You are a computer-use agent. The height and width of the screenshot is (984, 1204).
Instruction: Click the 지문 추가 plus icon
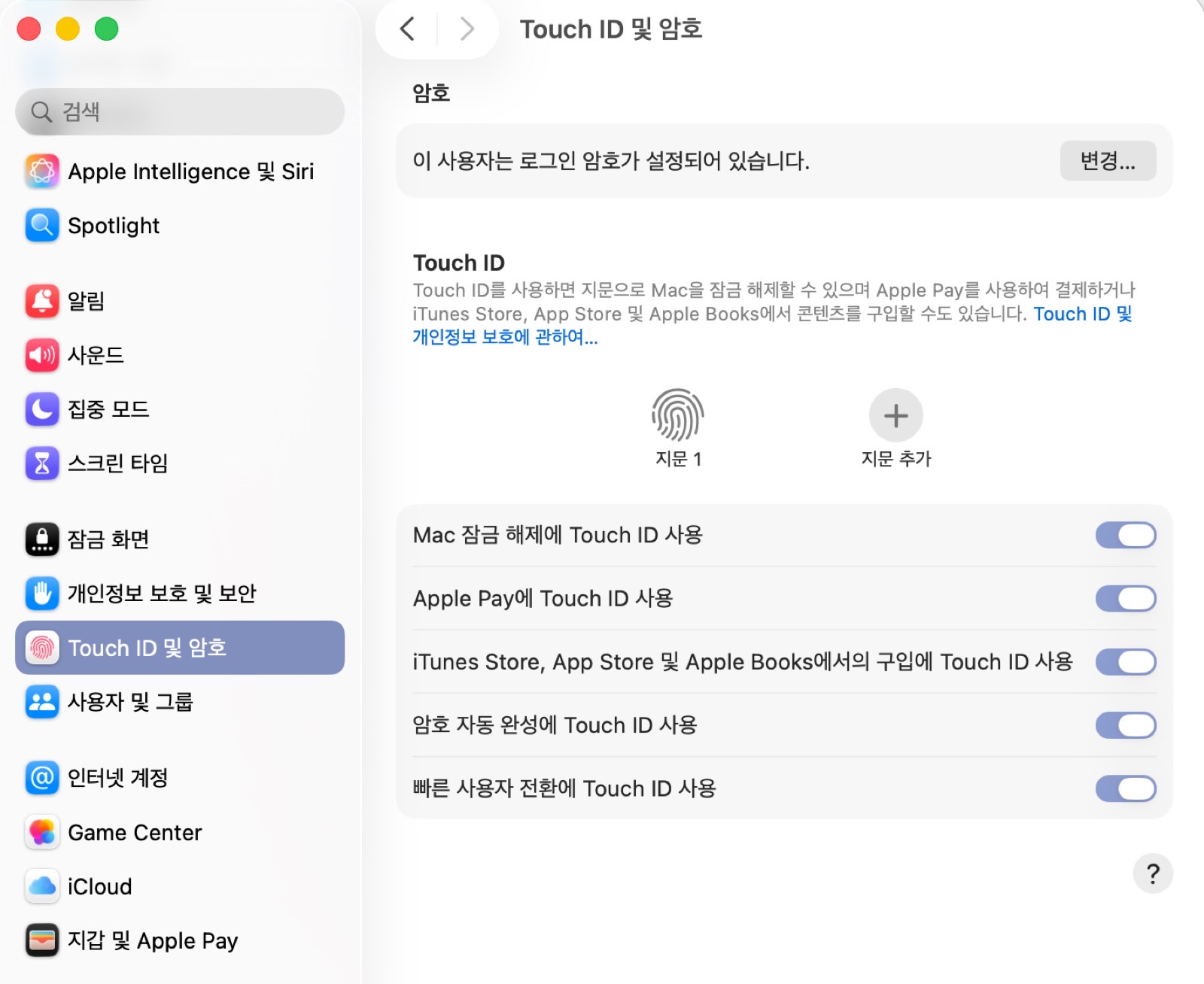[x=896, y=415]
